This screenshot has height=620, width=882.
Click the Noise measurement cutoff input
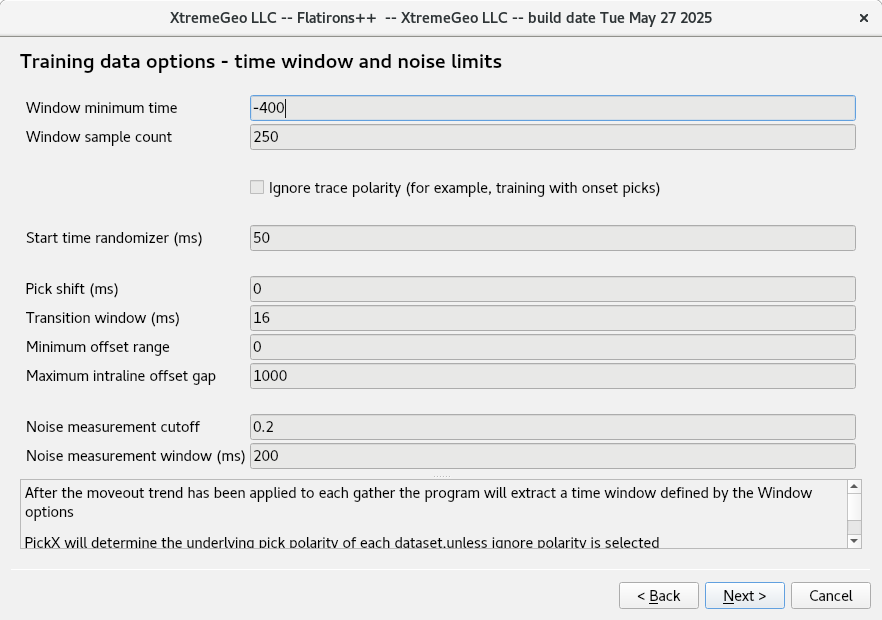553,427
